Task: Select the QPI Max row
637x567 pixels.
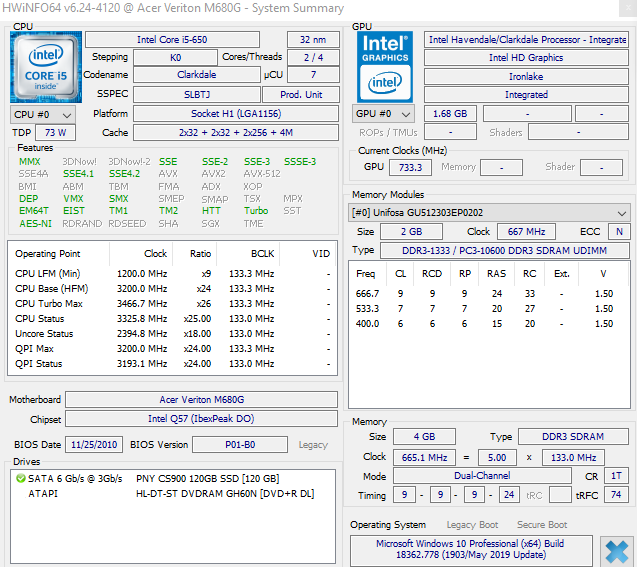Action: click(173, 349)
